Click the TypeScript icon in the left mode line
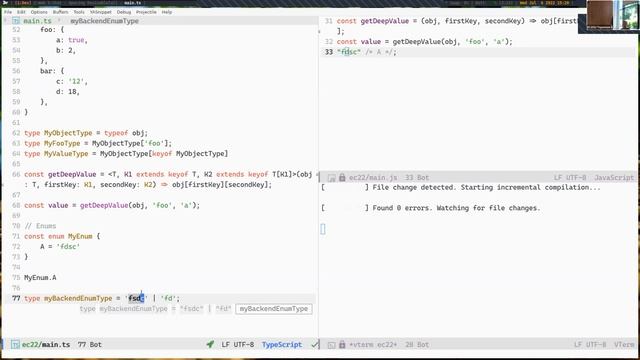 [x=15, y=344]
